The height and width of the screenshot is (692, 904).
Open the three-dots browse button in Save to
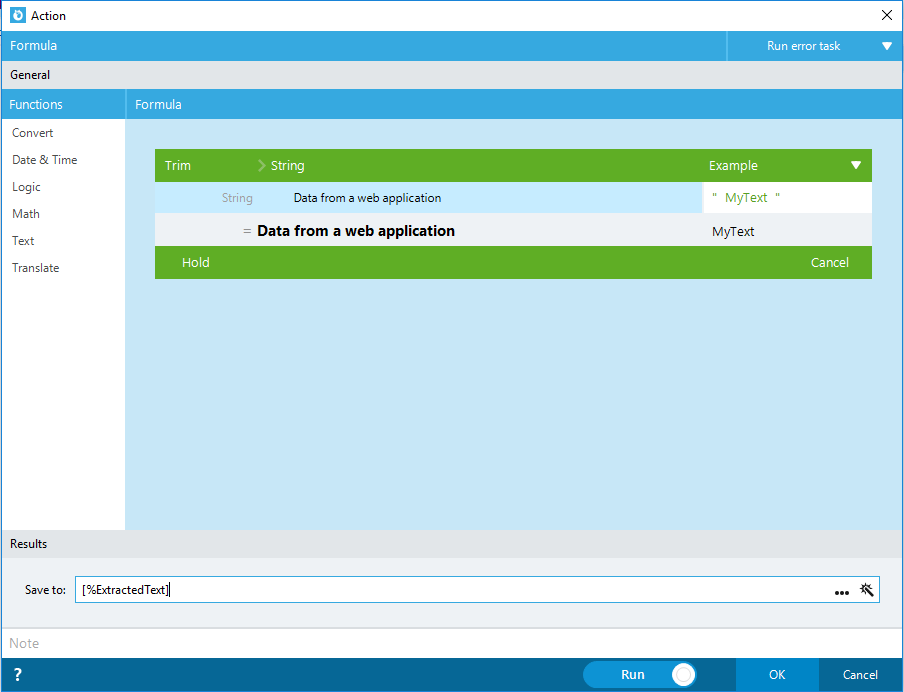842,592
